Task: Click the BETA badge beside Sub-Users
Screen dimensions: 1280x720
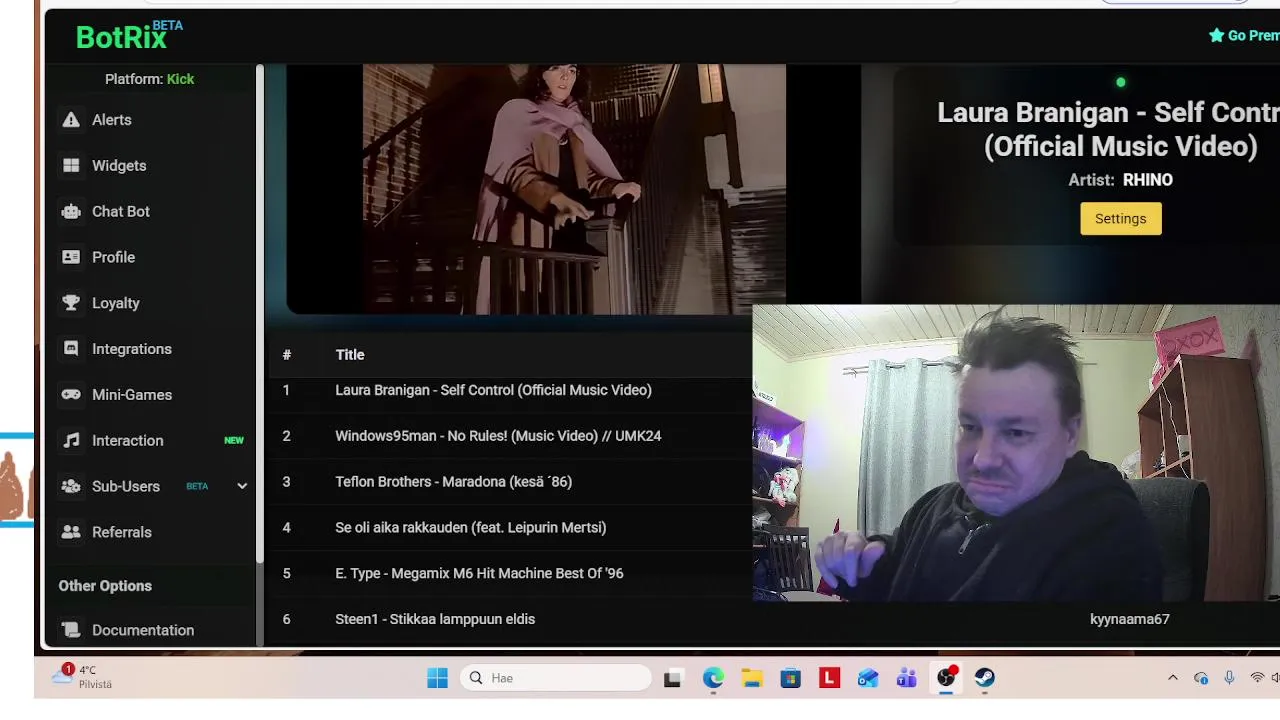Action: 197,486
